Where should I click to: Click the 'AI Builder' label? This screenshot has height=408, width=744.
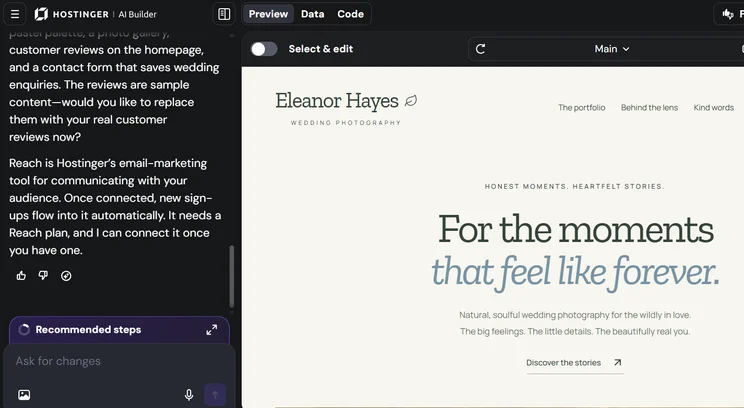click(x=137, y=14)
